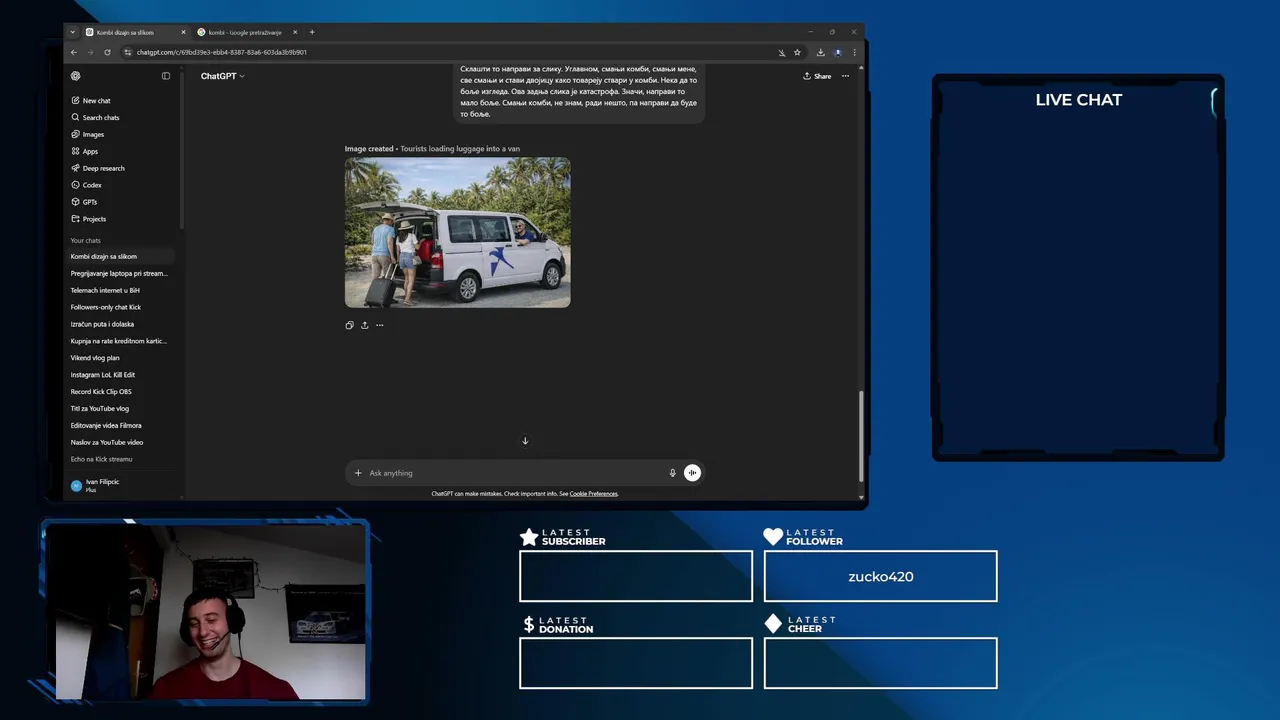The image size is (1280, 720).
Task: Click the blocked-permission icon in address bar
Action: coord(781,52)
